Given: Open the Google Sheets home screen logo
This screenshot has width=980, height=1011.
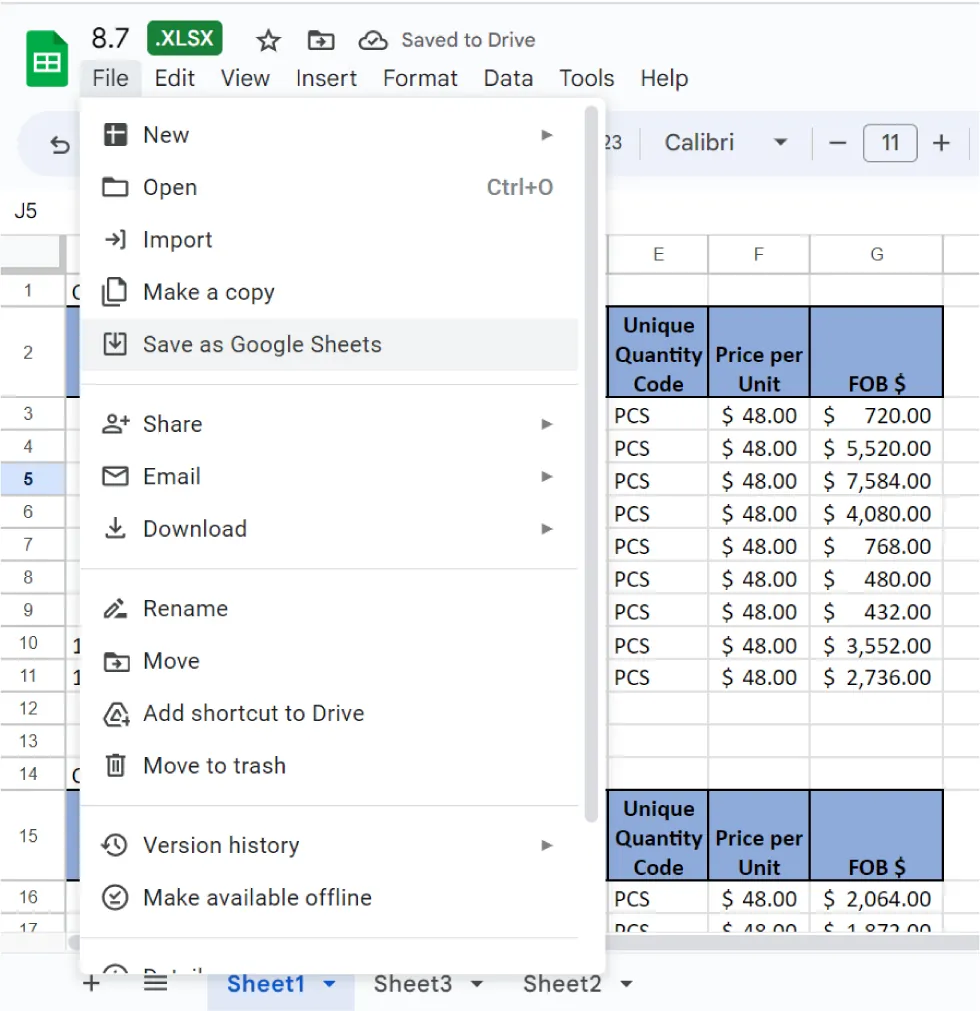Looking at the screenshot, I should [45, 57].
